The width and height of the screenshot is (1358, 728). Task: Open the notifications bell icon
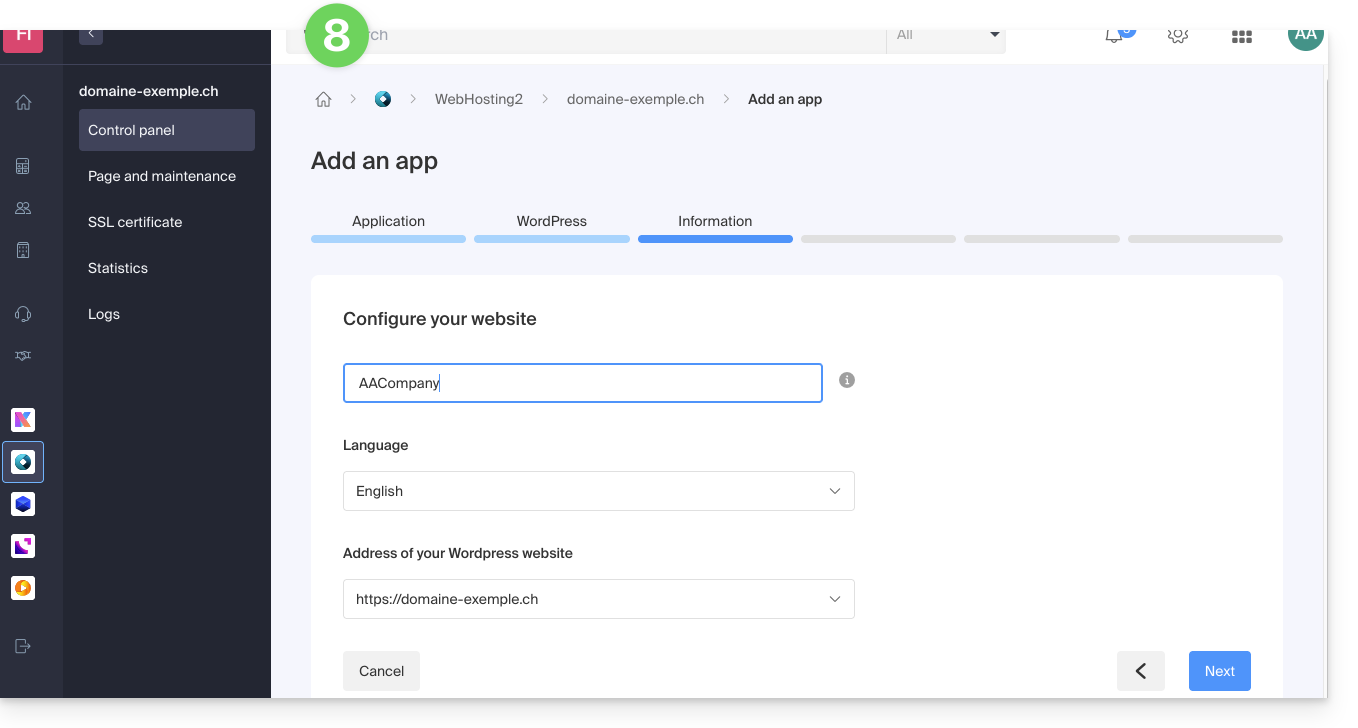click(1114, 36)
